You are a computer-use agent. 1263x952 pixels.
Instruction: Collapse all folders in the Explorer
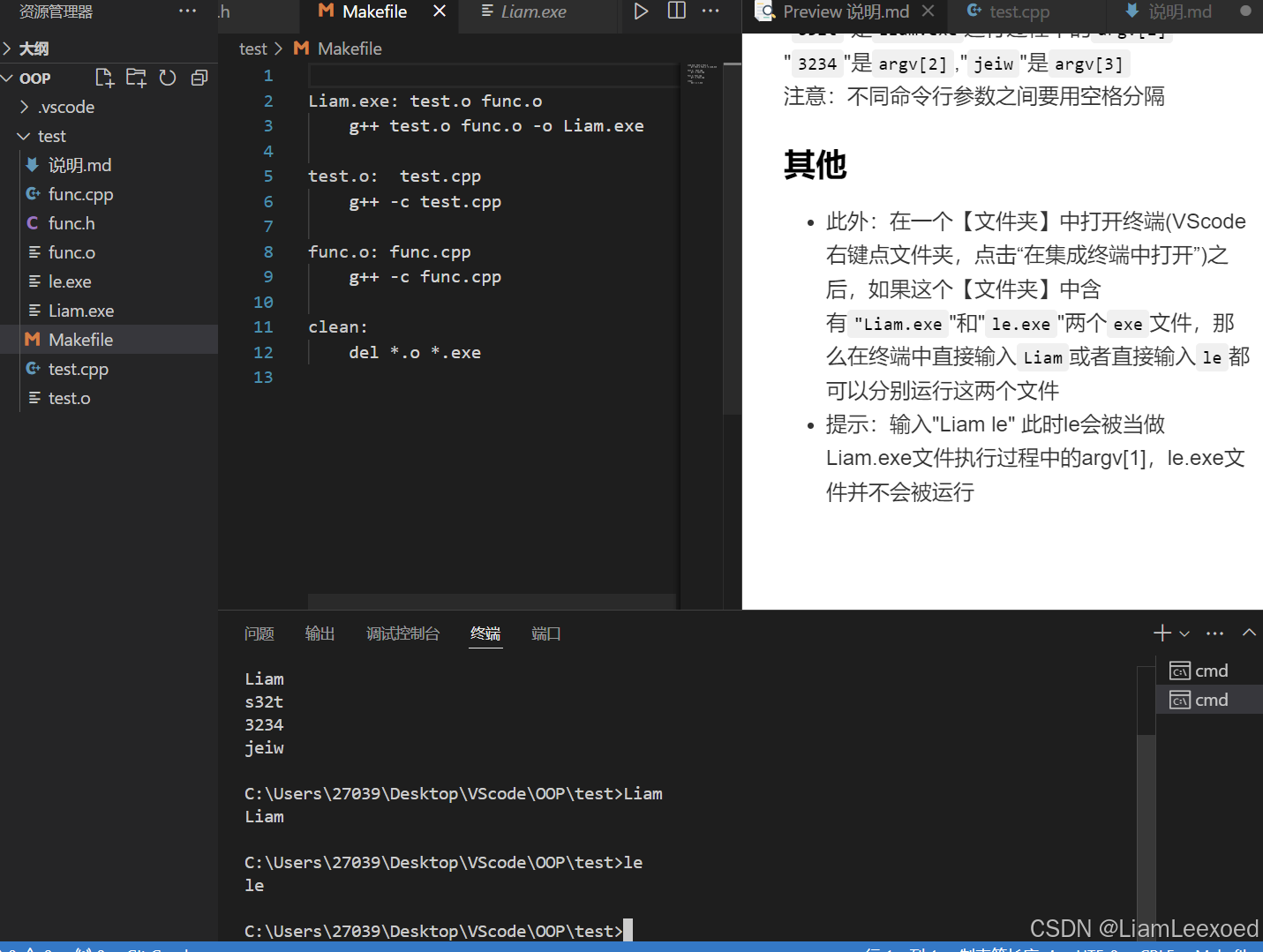(199, 78)
